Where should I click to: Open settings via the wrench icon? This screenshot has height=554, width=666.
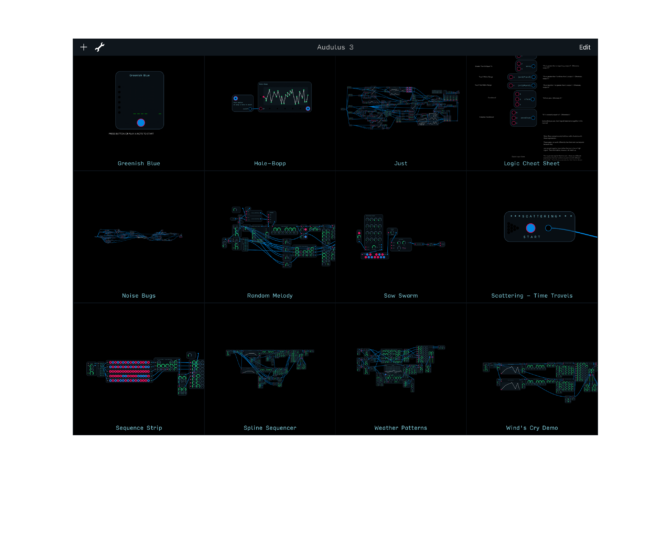(100, 47)
